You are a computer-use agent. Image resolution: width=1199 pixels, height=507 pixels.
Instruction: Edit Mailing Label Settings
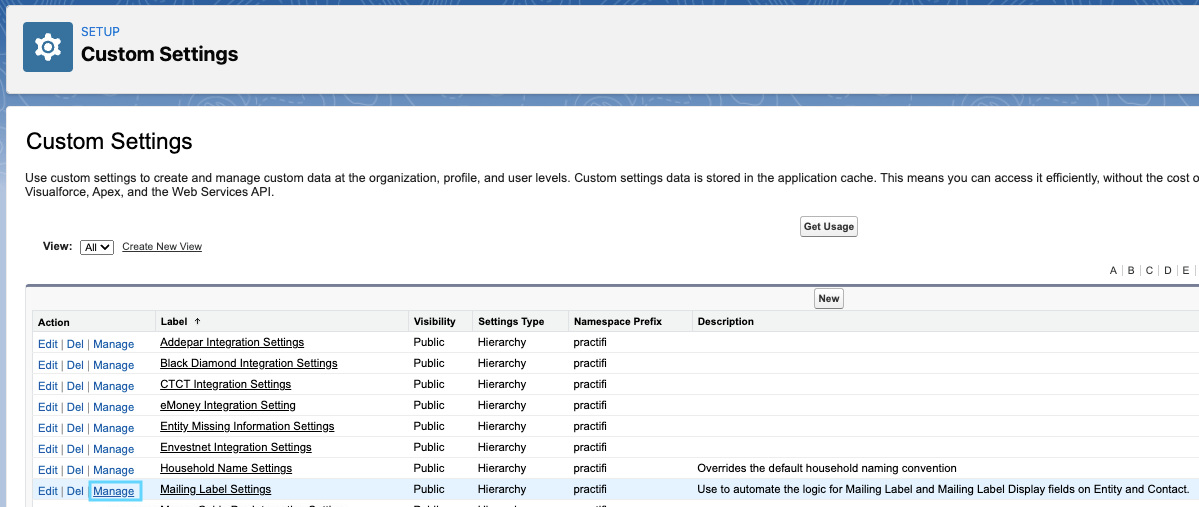pos(47,491)
